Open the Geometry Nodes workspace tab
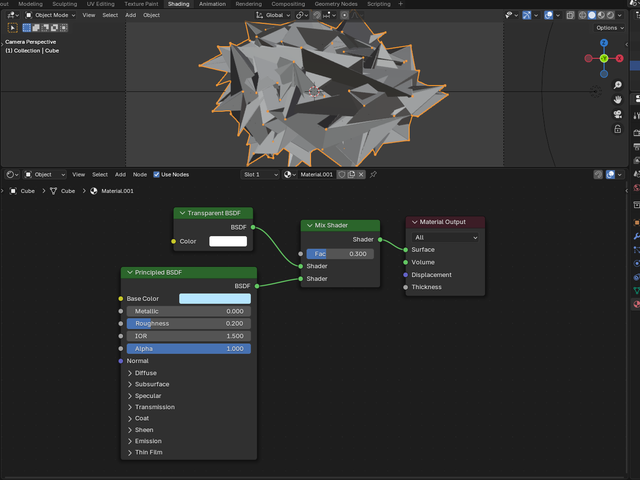This screenshot has width=640, height=480. pos(336,4)
